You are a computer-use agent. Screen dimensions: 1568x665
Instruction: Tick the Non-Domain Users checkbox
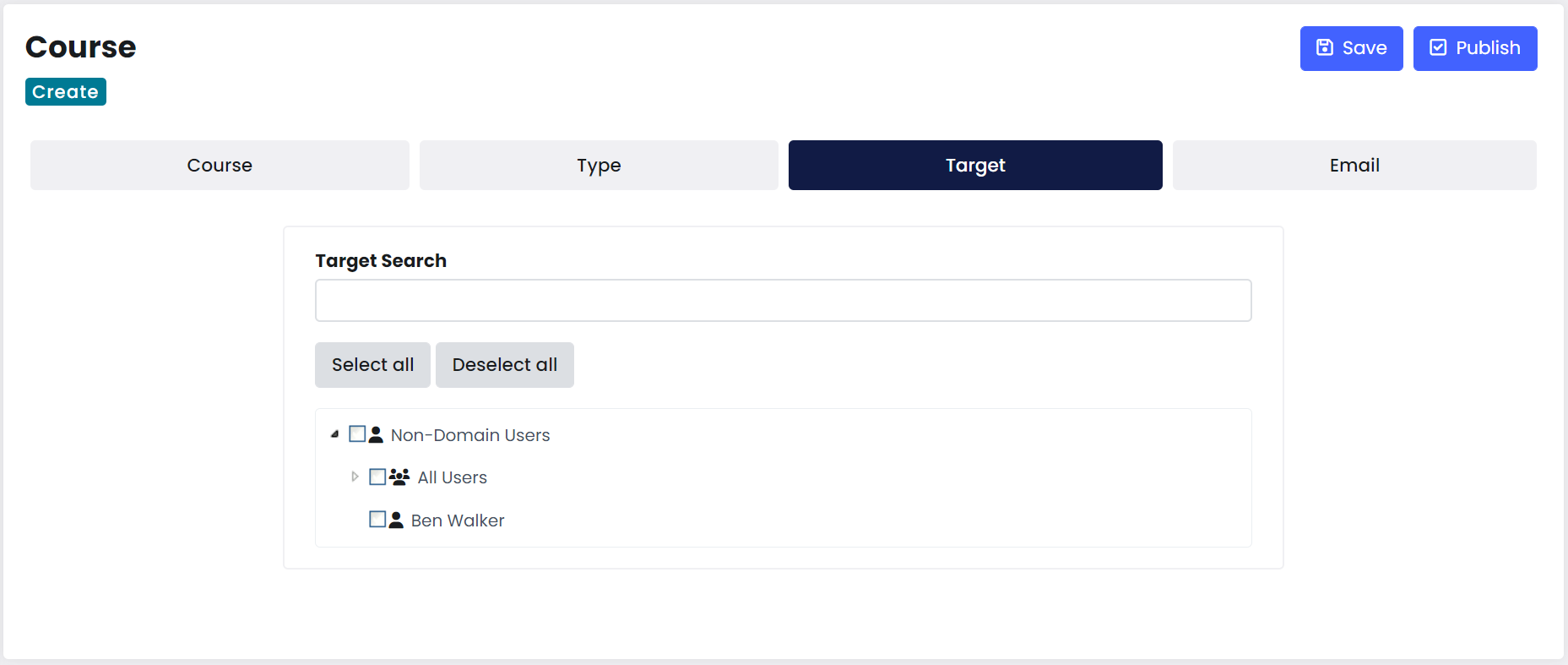[x=357, y=434]
